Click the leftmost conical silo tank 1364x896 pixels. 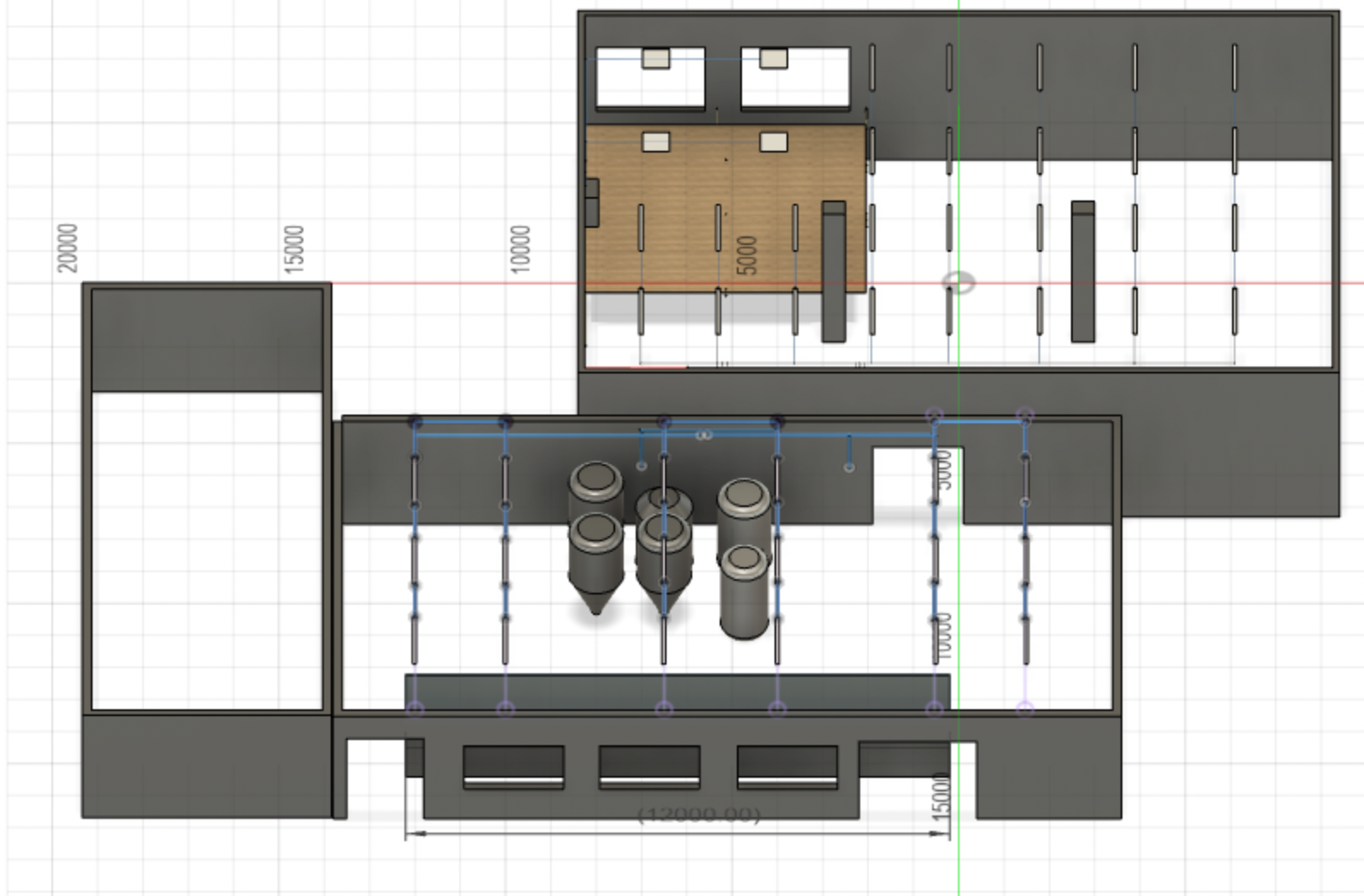[595, 561]
